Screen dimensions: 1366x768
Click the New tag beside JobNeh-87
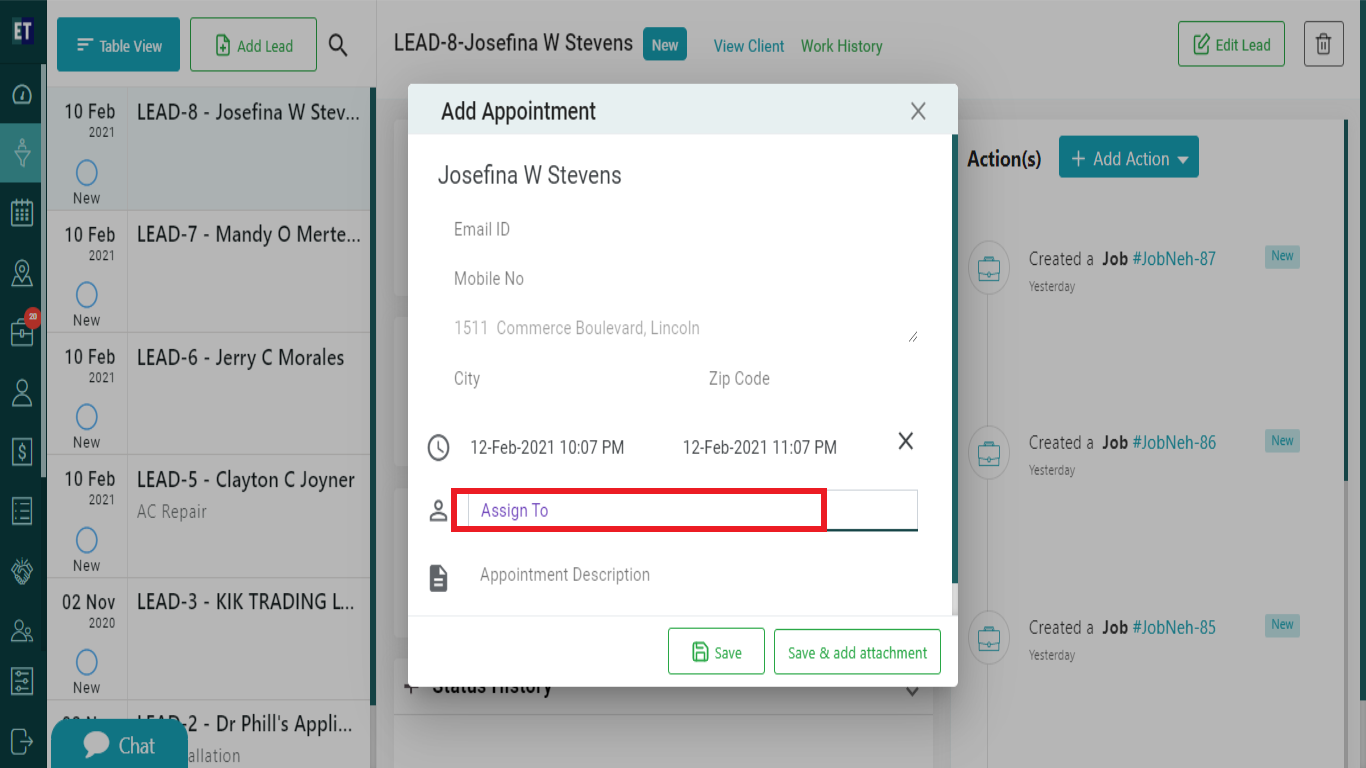[1282, 256]
